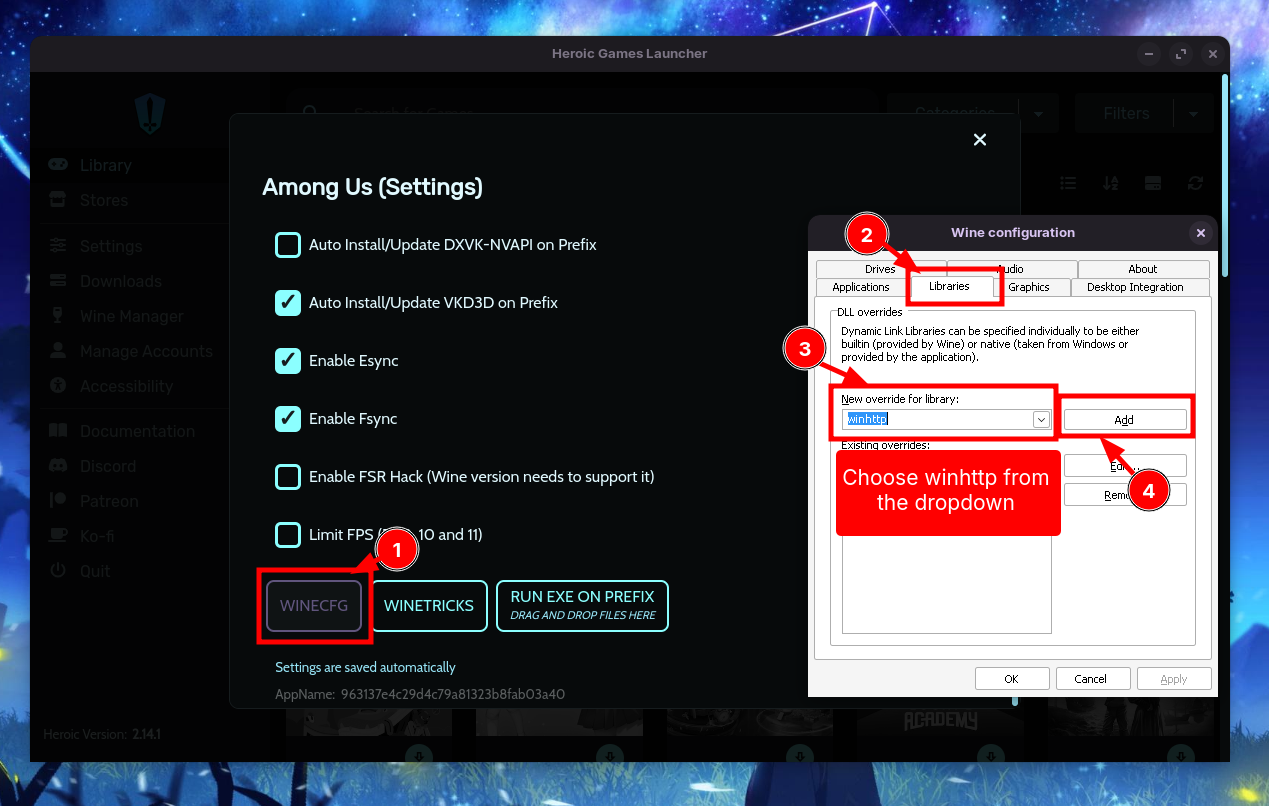Click Add to add the winhttp override
The height and width of the screenshot is (806, 1269).
point(1125,420)
